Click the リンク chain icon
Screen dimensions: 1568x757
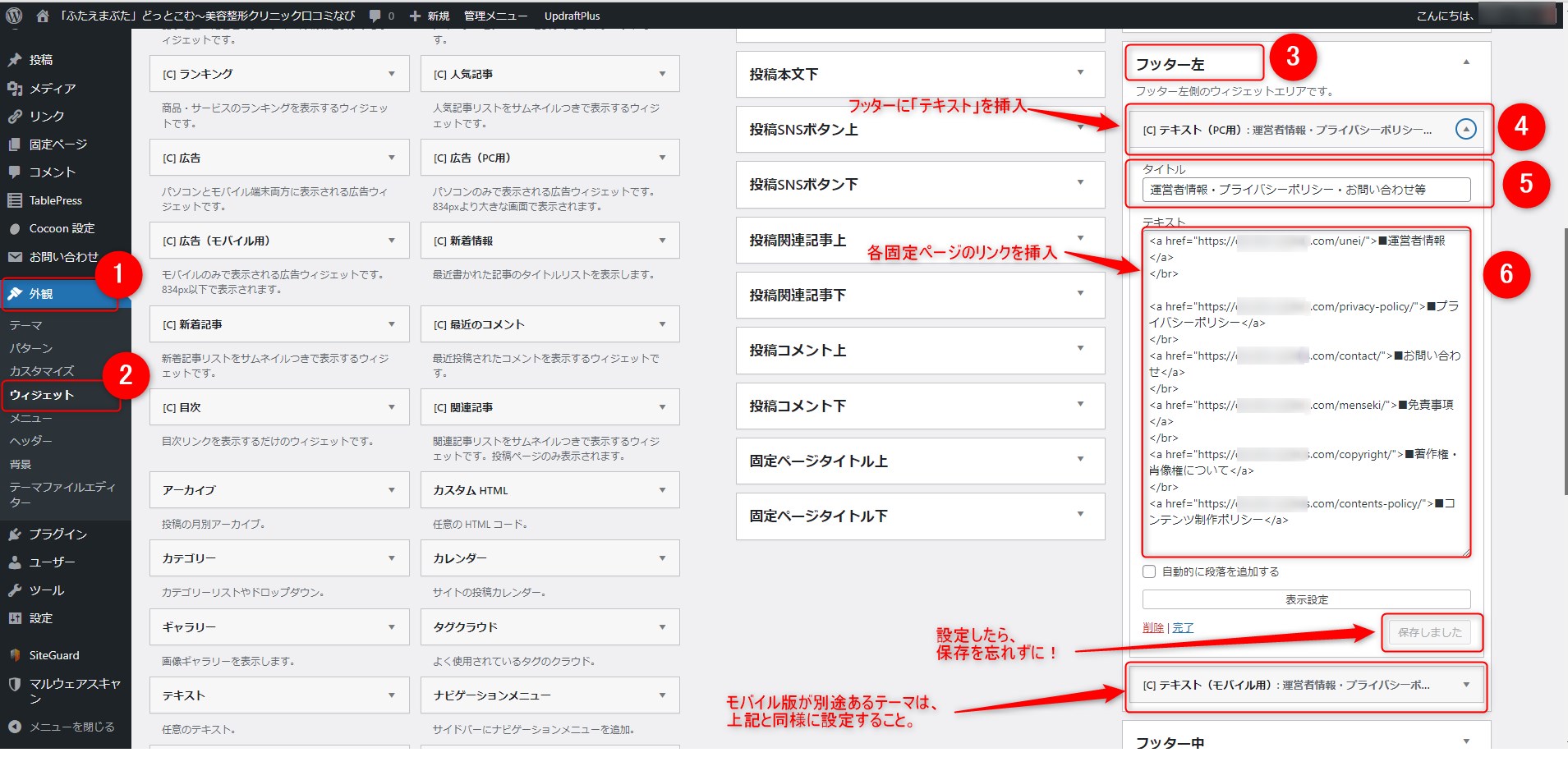(15, 117)
